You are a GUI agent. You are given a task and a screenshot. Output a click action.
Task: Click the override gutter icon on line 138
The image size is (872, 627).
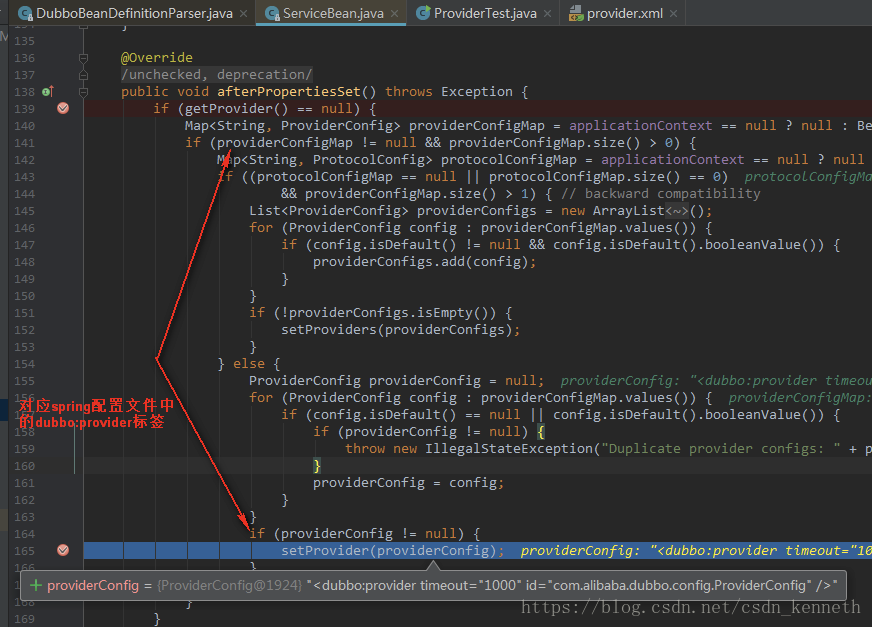coord(48,91)
